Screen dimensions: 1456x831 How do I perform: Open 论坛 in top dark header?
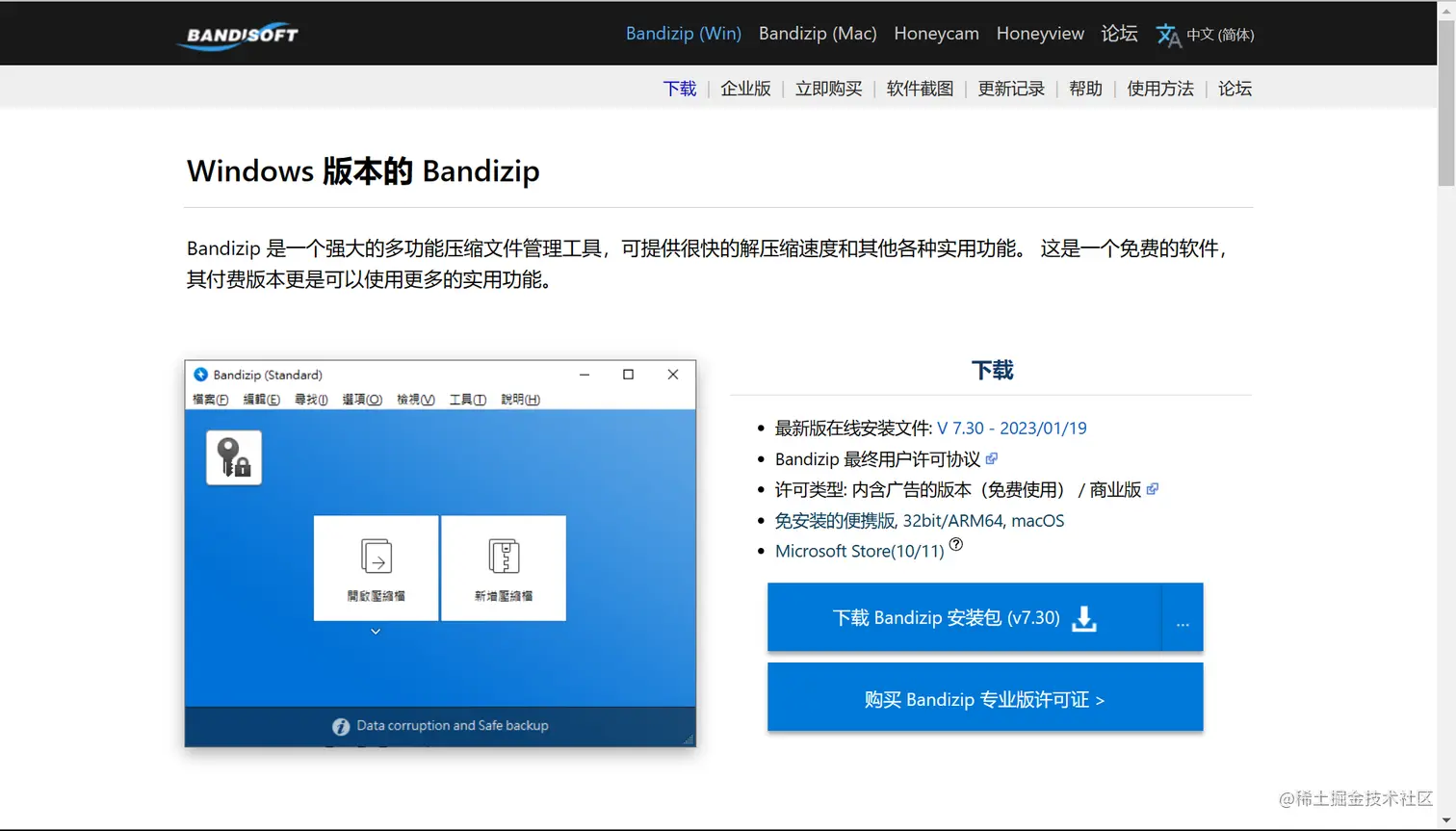tap(1119, 34)
